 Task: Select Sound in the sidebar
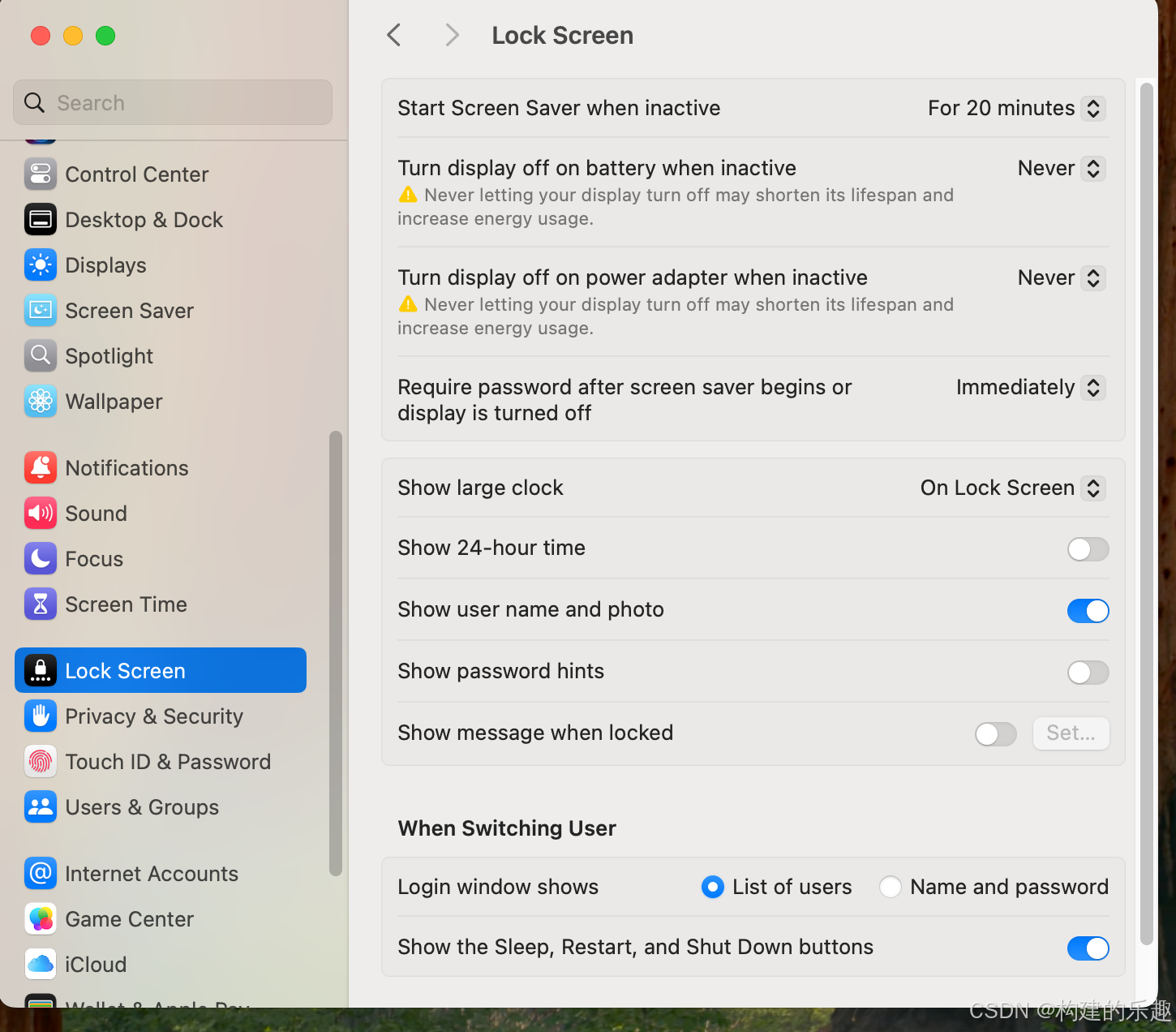(x=161, y=513)
